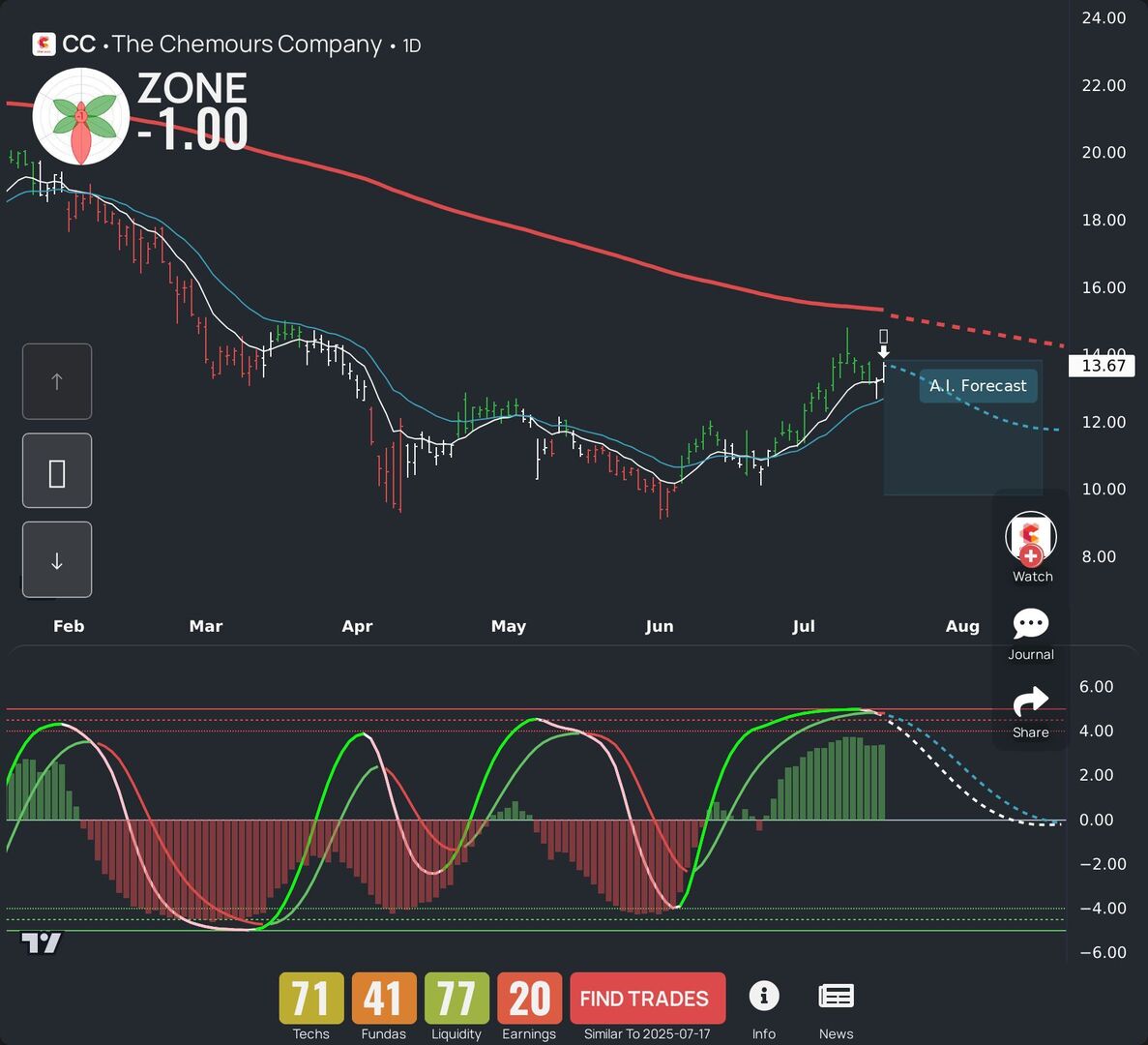Viewport: 1148px width, 1045px height.
Task: Open the Fundas score 41 badge
Action: point(384,998)
